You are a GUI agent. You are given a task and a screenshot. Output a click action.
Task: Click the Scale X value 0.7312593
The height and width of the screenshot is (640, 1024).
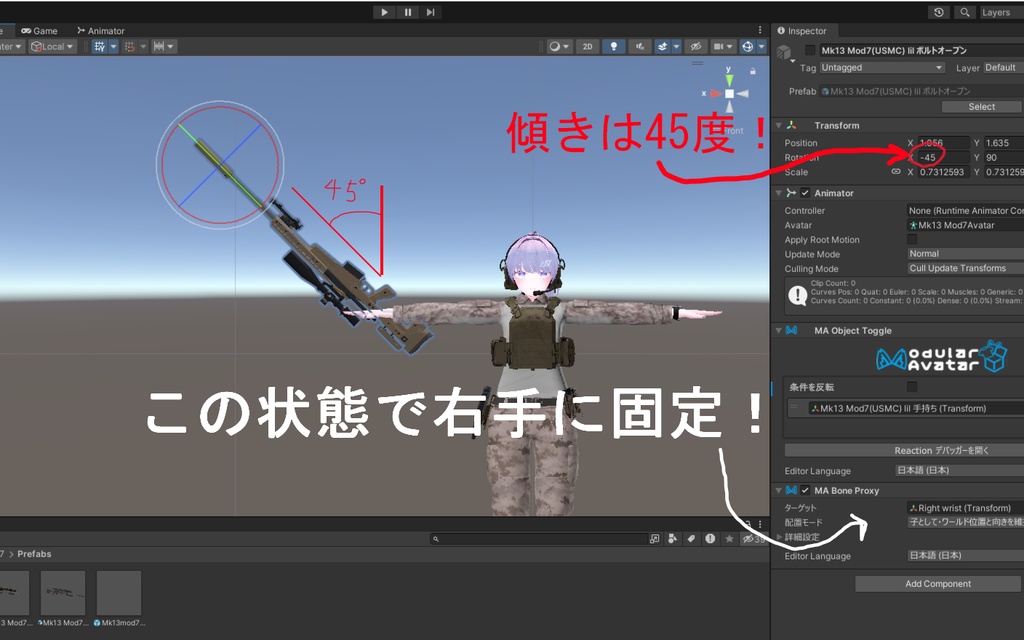coord(944,172)
